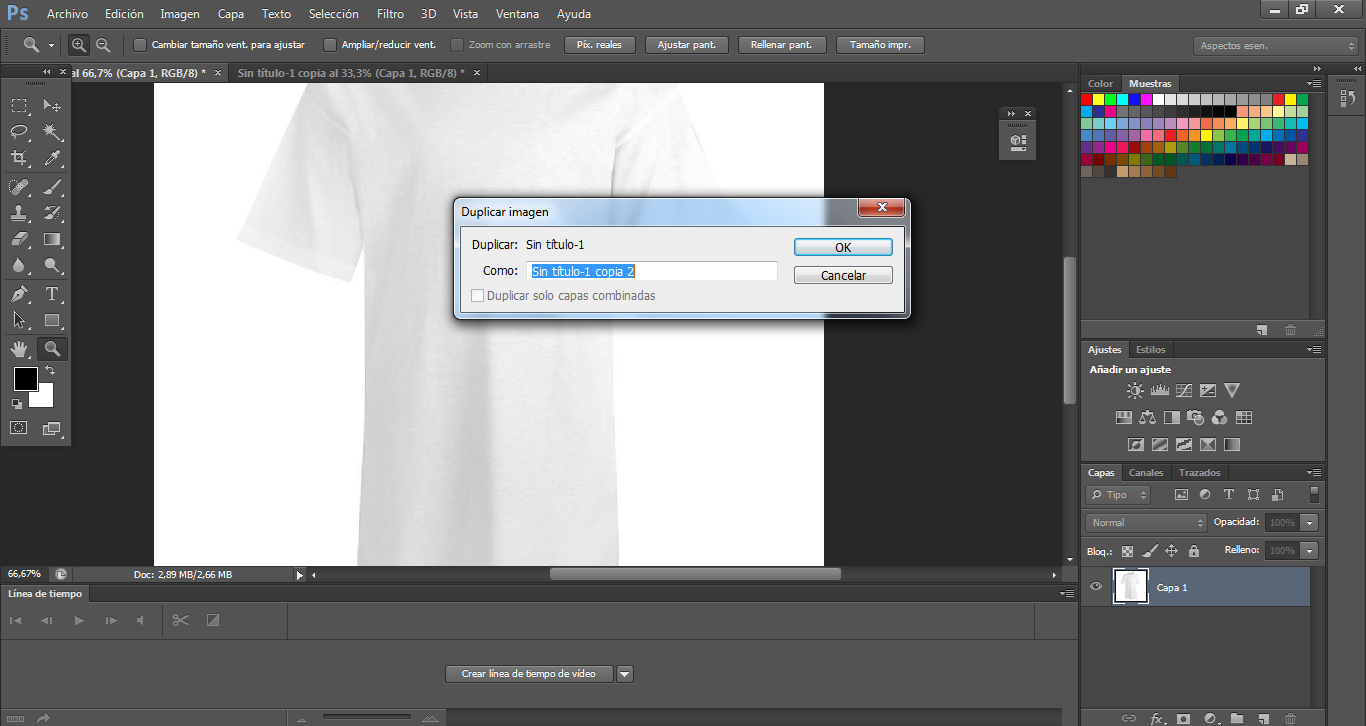
Task: Expand the Opacidad value dropdown
Action: point(1309,522)
